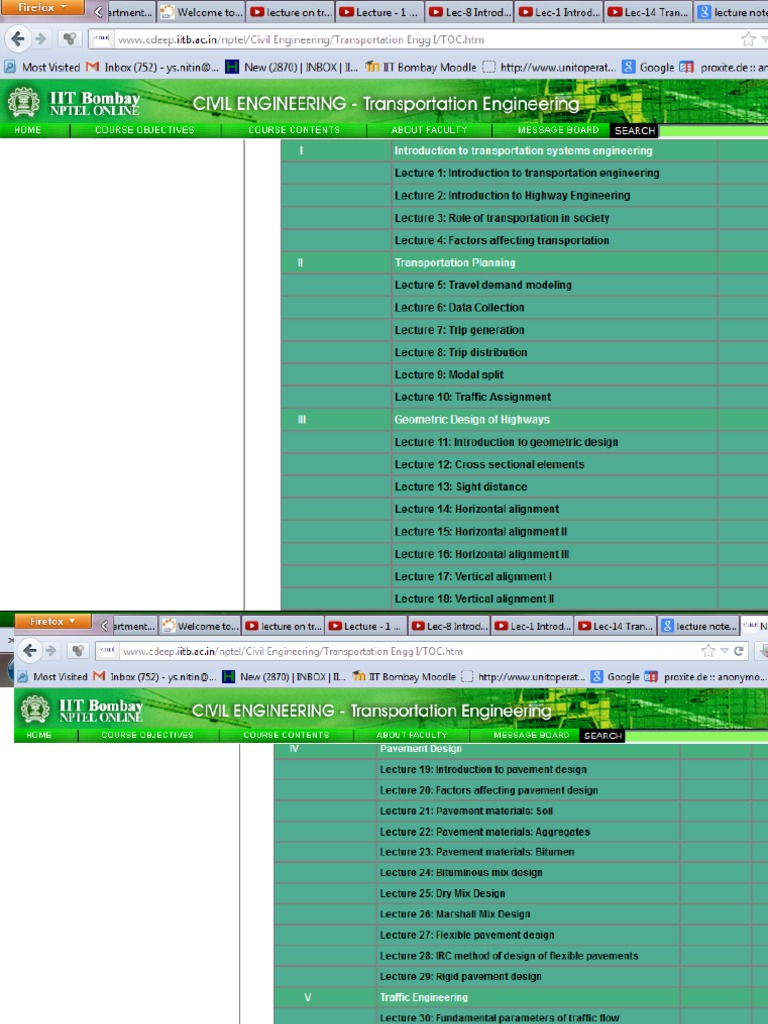Viewport: 768px width, 1024px height.
Task: Click forward arrow in lower browser window
Action: 51,650
